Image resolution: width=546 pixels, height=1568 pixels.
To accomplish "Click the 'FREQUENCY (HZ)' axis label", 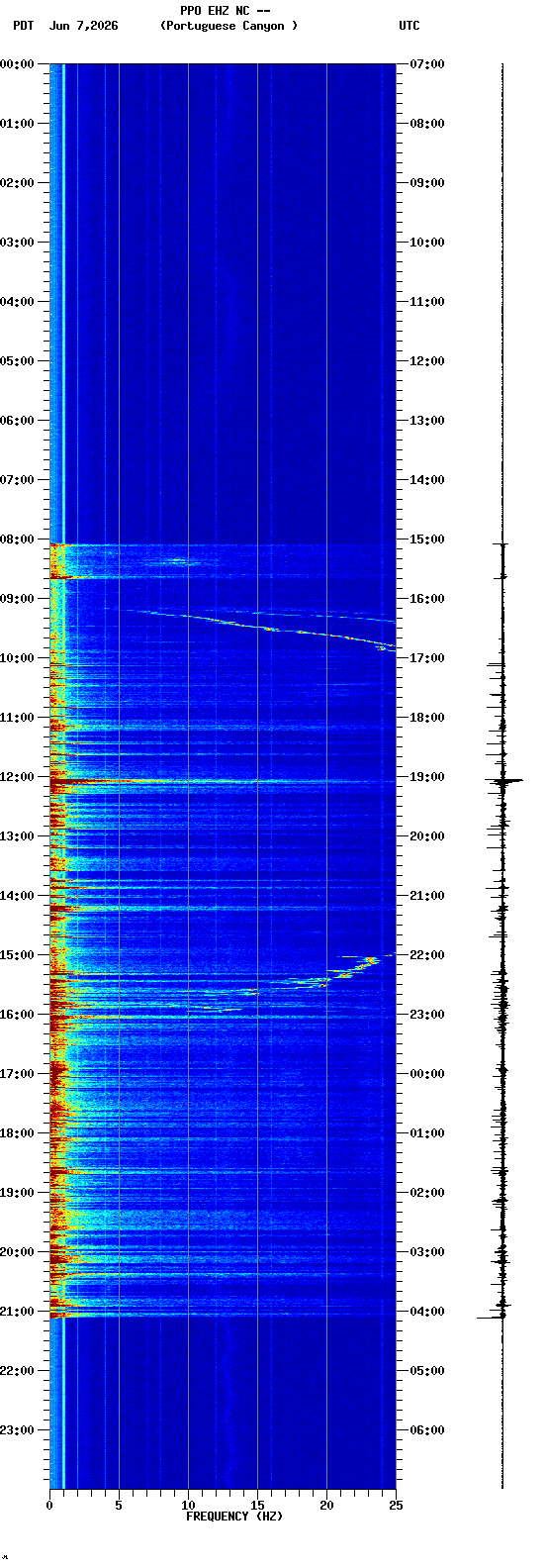I will pos(234,1517).
